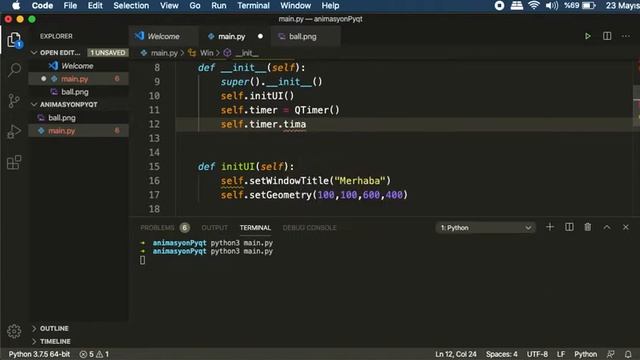Screen dimensions: 640x360
Task: Open Welcome in Open Editors list
Action: [x=78, y=66]
